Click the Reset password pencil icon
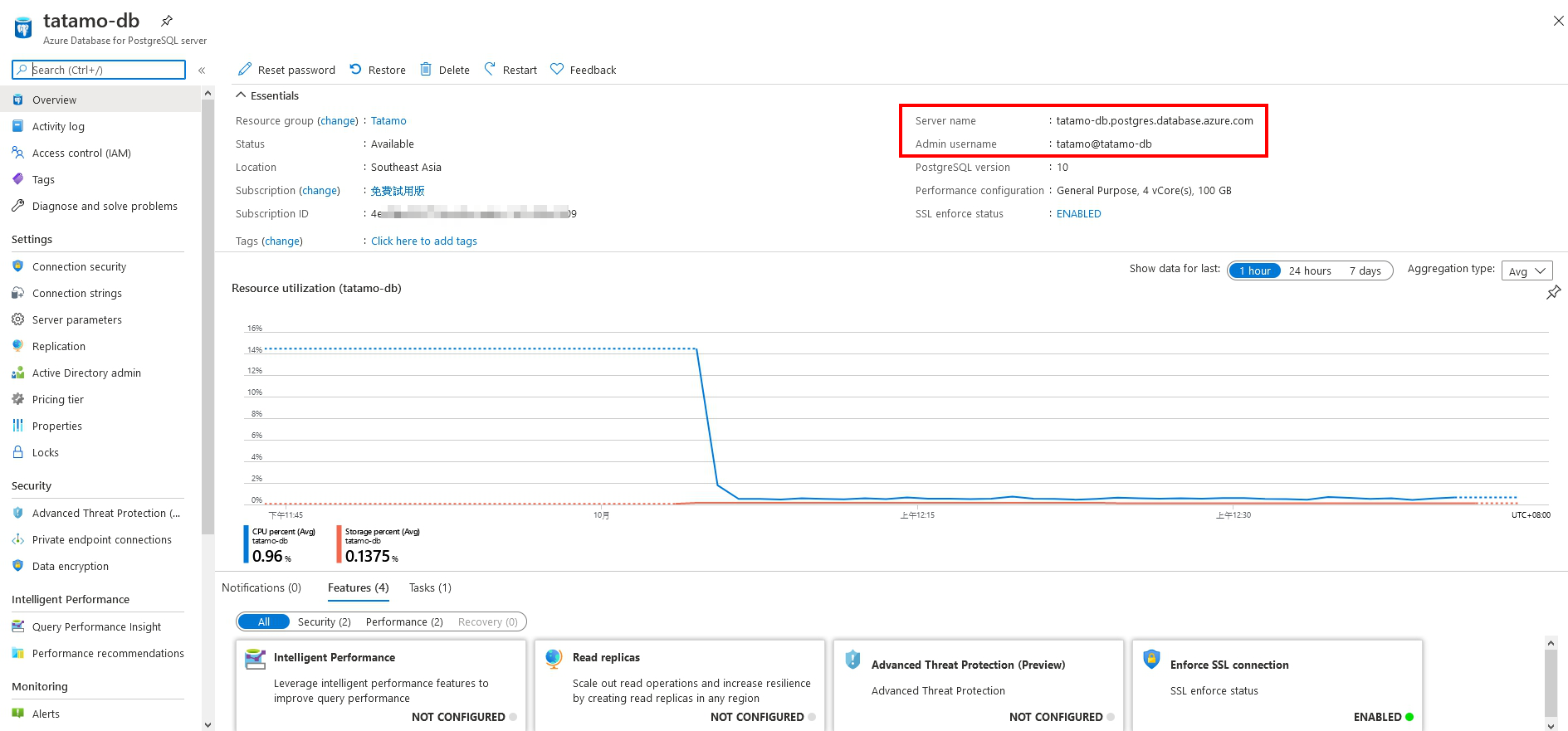 coord(245,69)
